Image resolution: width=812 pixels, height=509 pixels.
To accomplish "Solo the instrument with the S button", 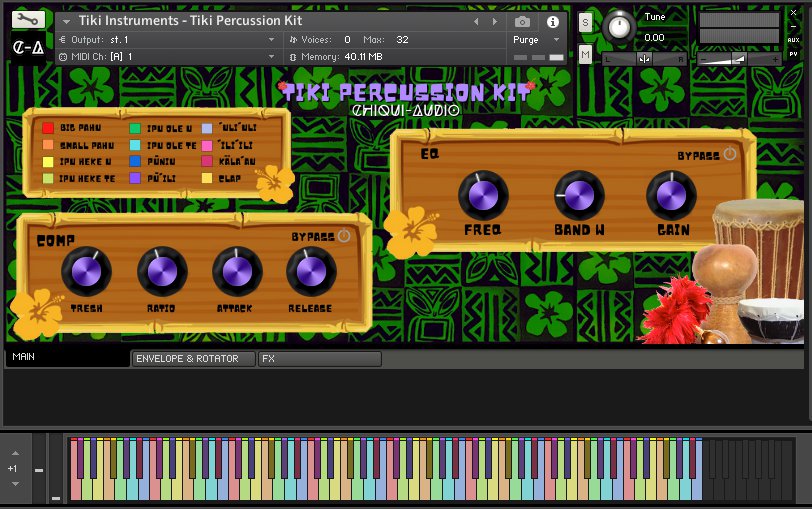I will point(585,22).
